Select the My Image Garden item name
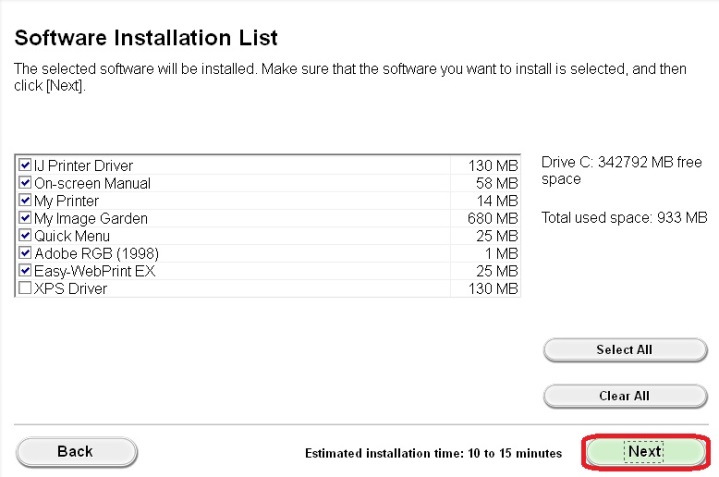The width and height of the screenshot is (719, 477). pos(90,218)
